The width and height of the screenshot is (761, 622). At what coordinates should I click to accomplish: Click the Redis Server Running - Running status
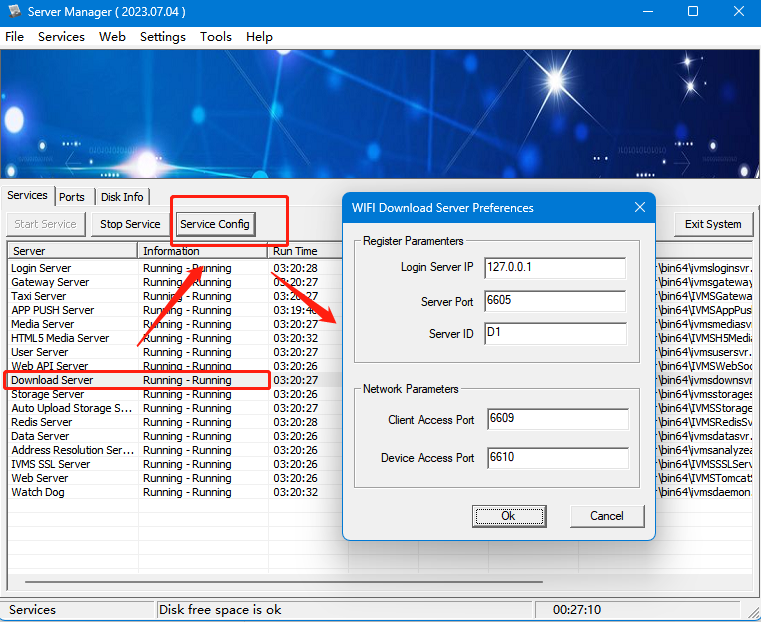[187, 422]
